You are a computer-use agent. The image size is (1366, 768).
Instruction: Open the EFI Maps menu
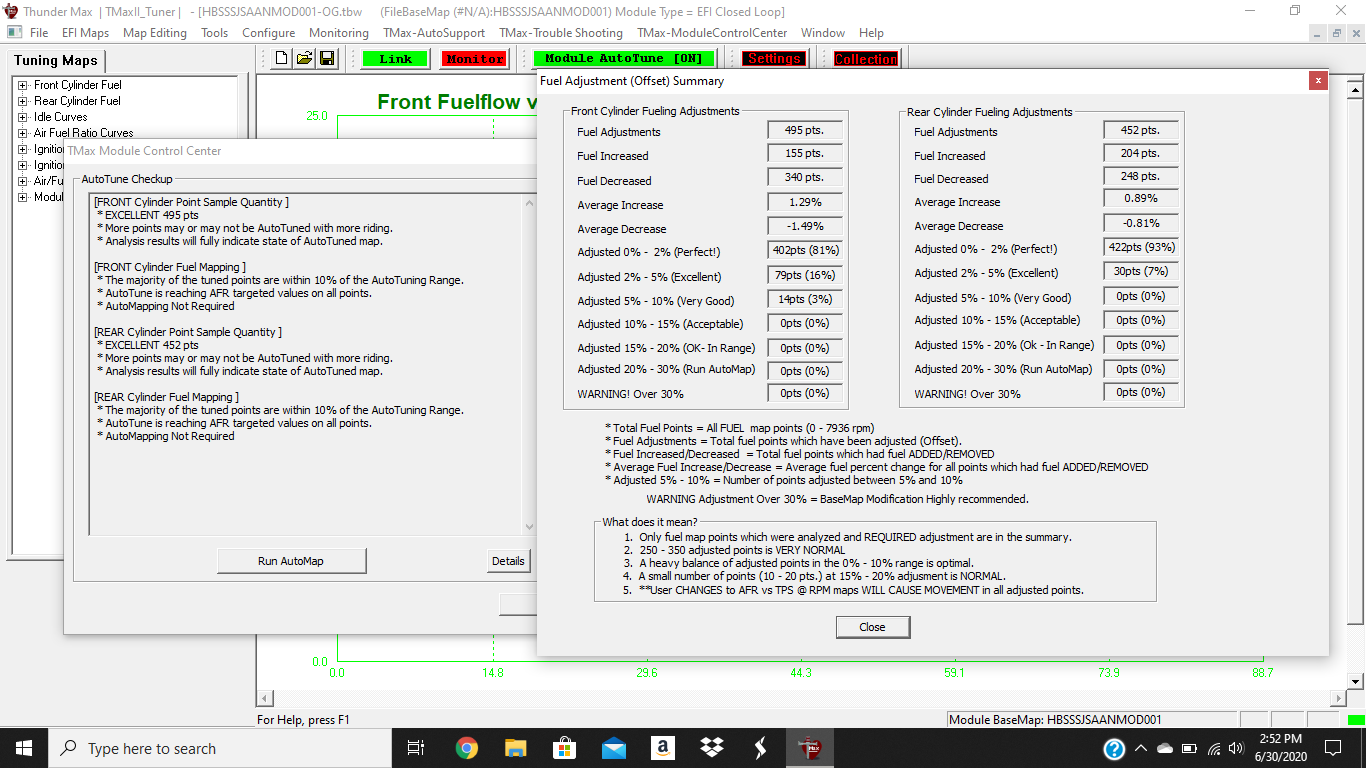[x=85, y=33]
